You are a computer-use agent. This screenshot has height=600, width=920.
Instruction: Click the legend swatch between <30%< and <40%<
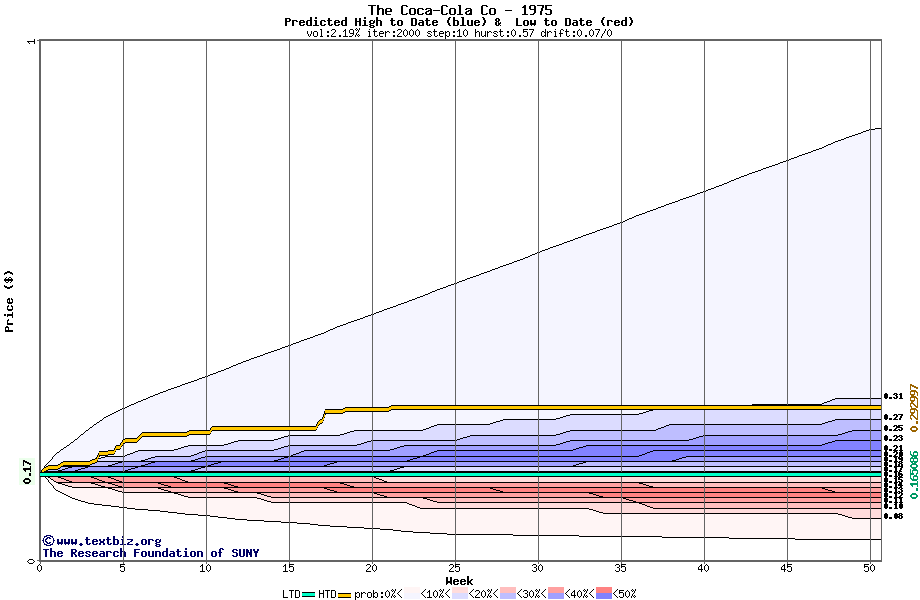click(556, 594)
